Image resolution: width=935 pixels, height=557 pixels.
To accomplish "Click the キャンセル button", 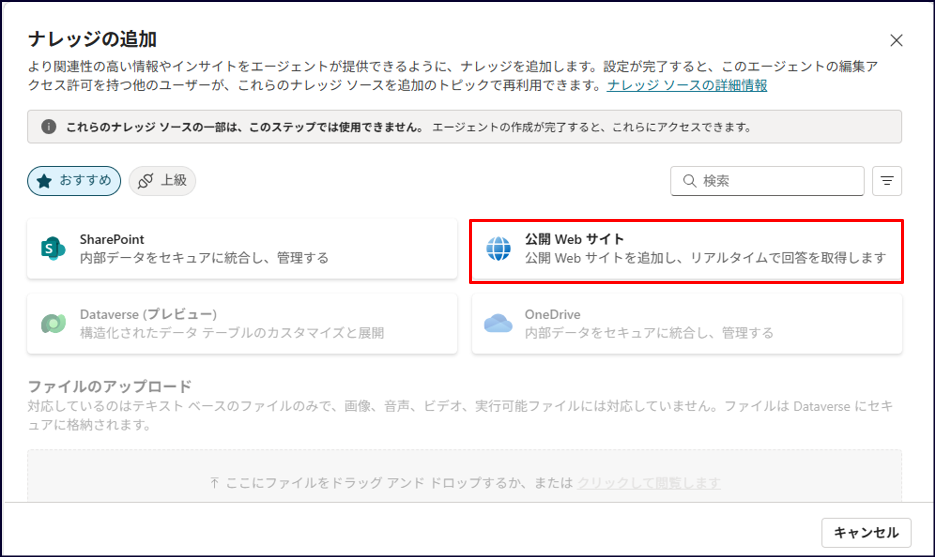I will [866, 533].
